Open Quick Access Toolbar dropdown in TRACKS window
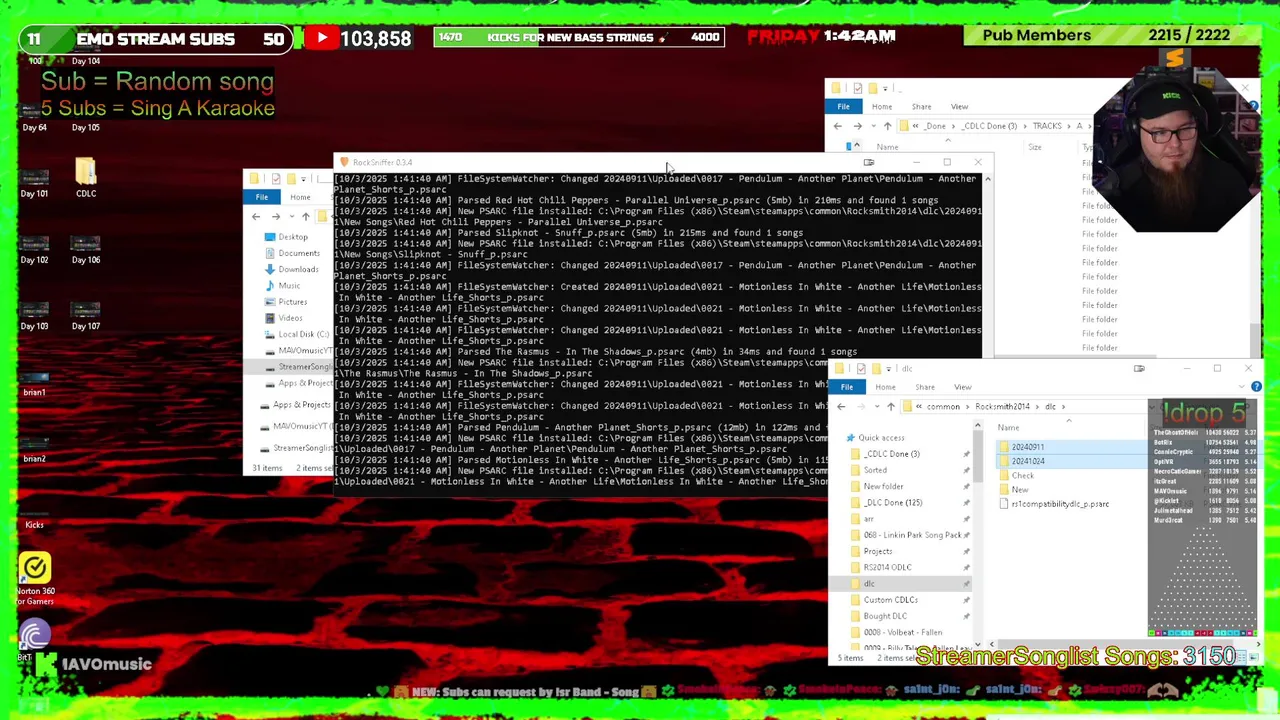Image resolution: width=1280 pixels, height=720 pixels. coord(885,89)
